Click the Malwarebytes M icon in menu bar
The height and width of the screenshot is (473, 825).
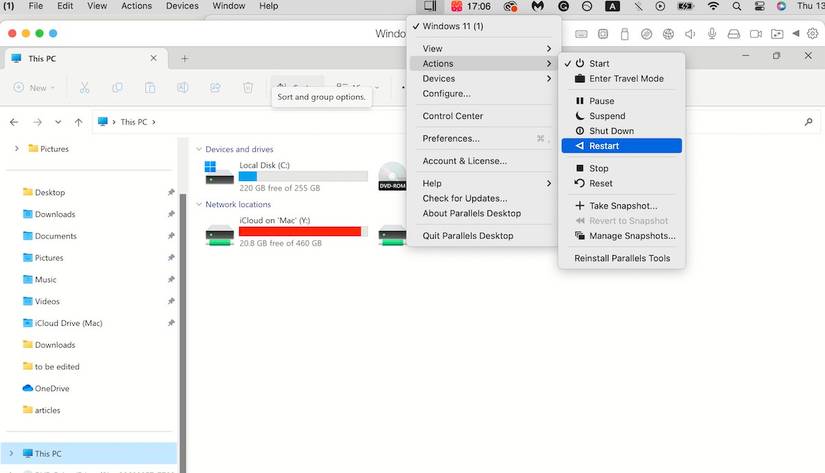[x=537, y=6]
